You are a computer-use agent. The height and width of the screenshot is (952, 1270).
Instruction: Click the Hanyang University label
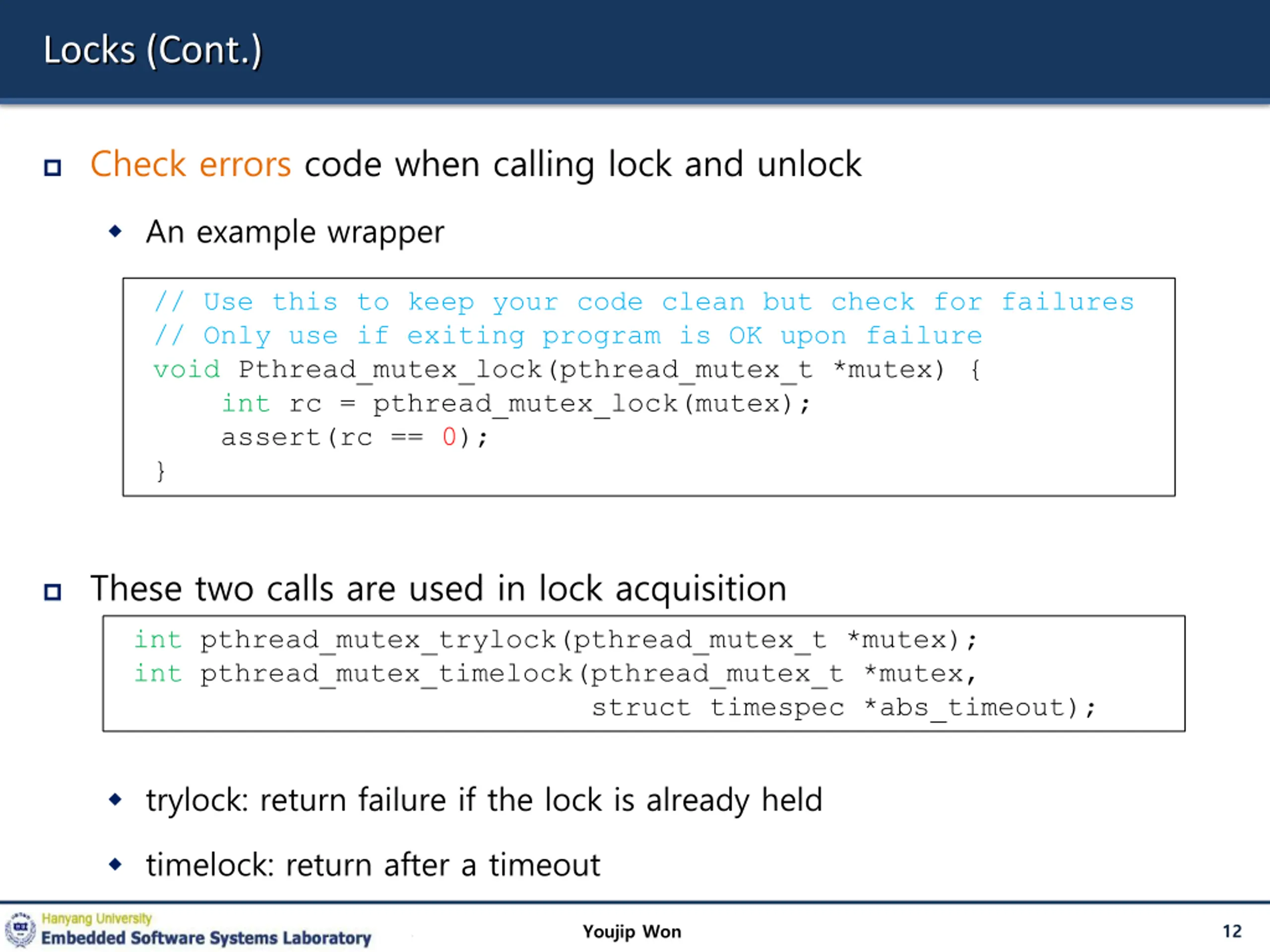pos(96,919)
